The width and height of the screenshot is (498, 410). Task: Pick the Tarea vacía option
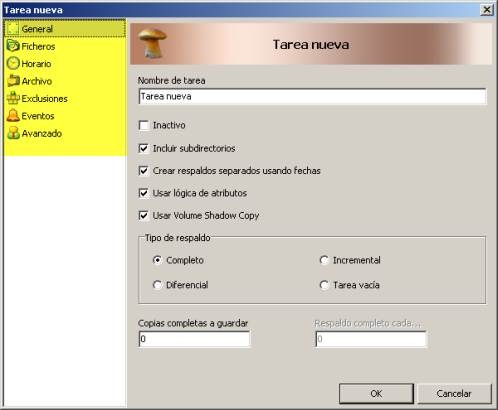point(324,285)
